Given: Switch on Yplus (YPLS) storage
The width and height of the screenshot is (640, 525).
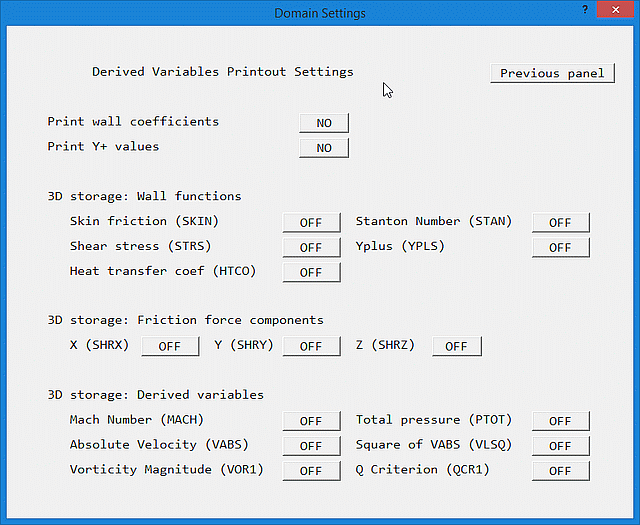Looking at the screenshot, I should [560, 247].
